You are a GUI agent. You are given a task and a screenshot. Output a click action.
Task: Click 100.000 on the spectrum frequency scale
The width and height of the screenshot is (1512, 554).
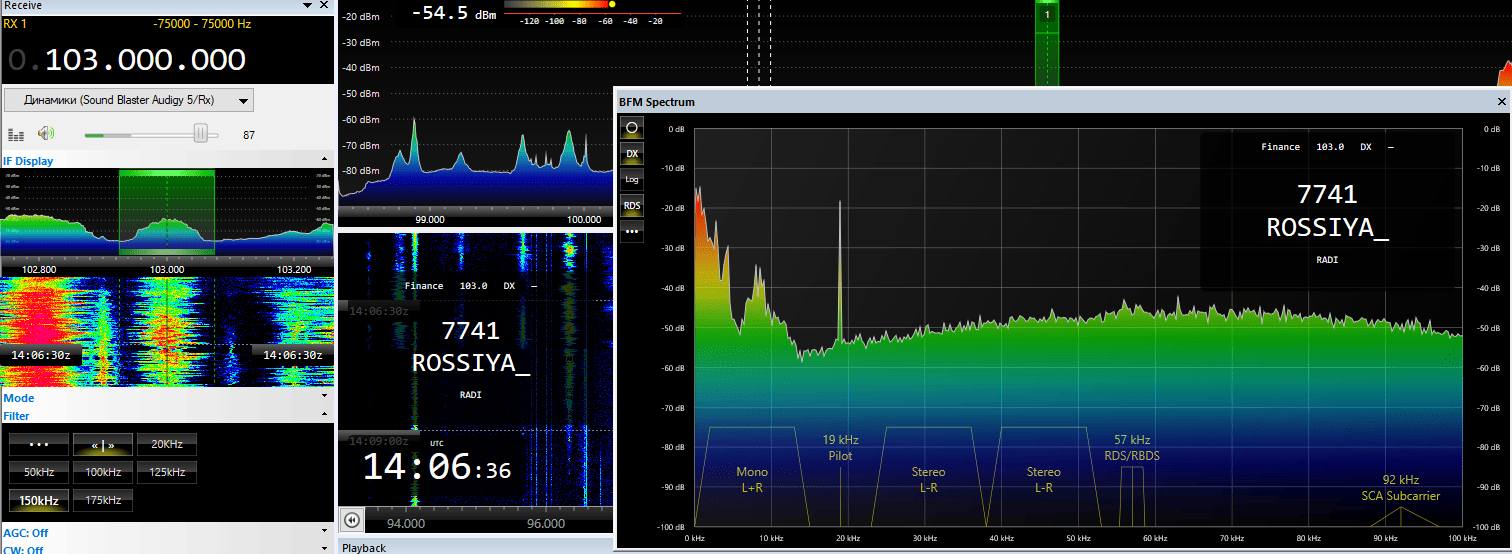(584, 219)
